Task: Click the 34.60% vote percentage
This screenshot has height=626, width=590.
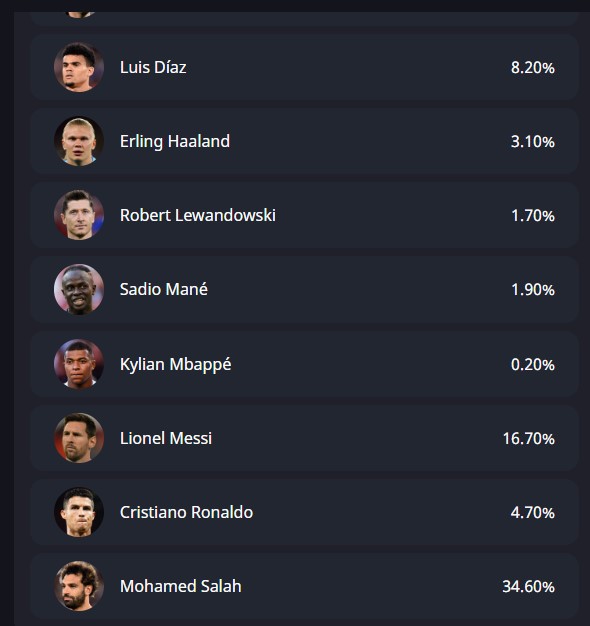Action: 529,586
